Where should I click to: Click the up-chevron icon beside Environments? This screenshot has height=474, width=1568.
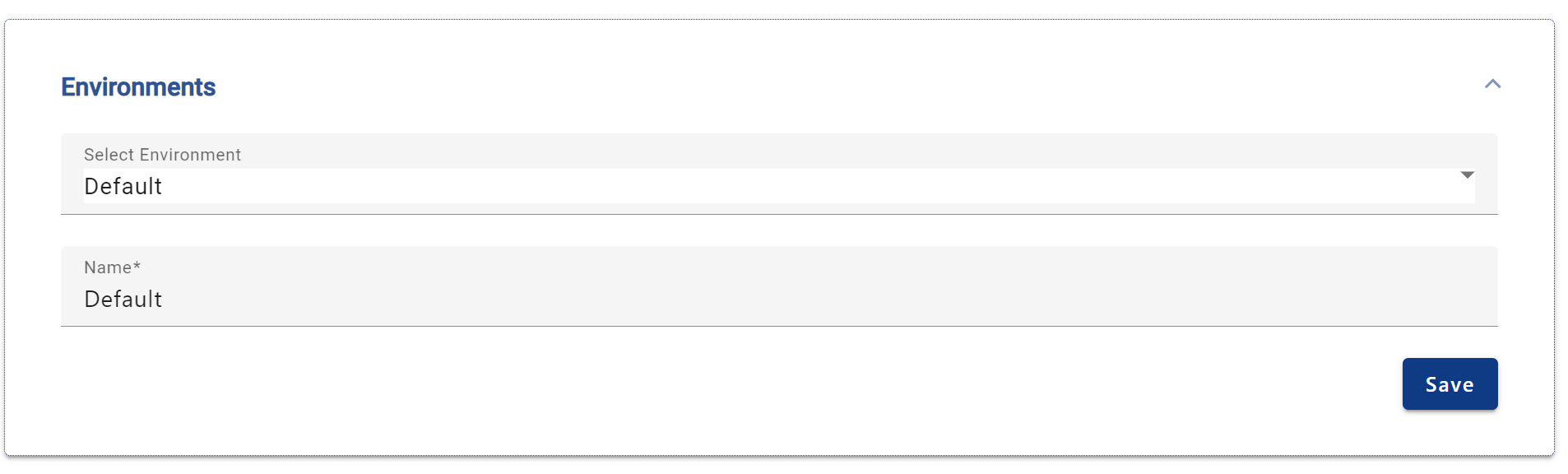click(x=1492, y=84)
